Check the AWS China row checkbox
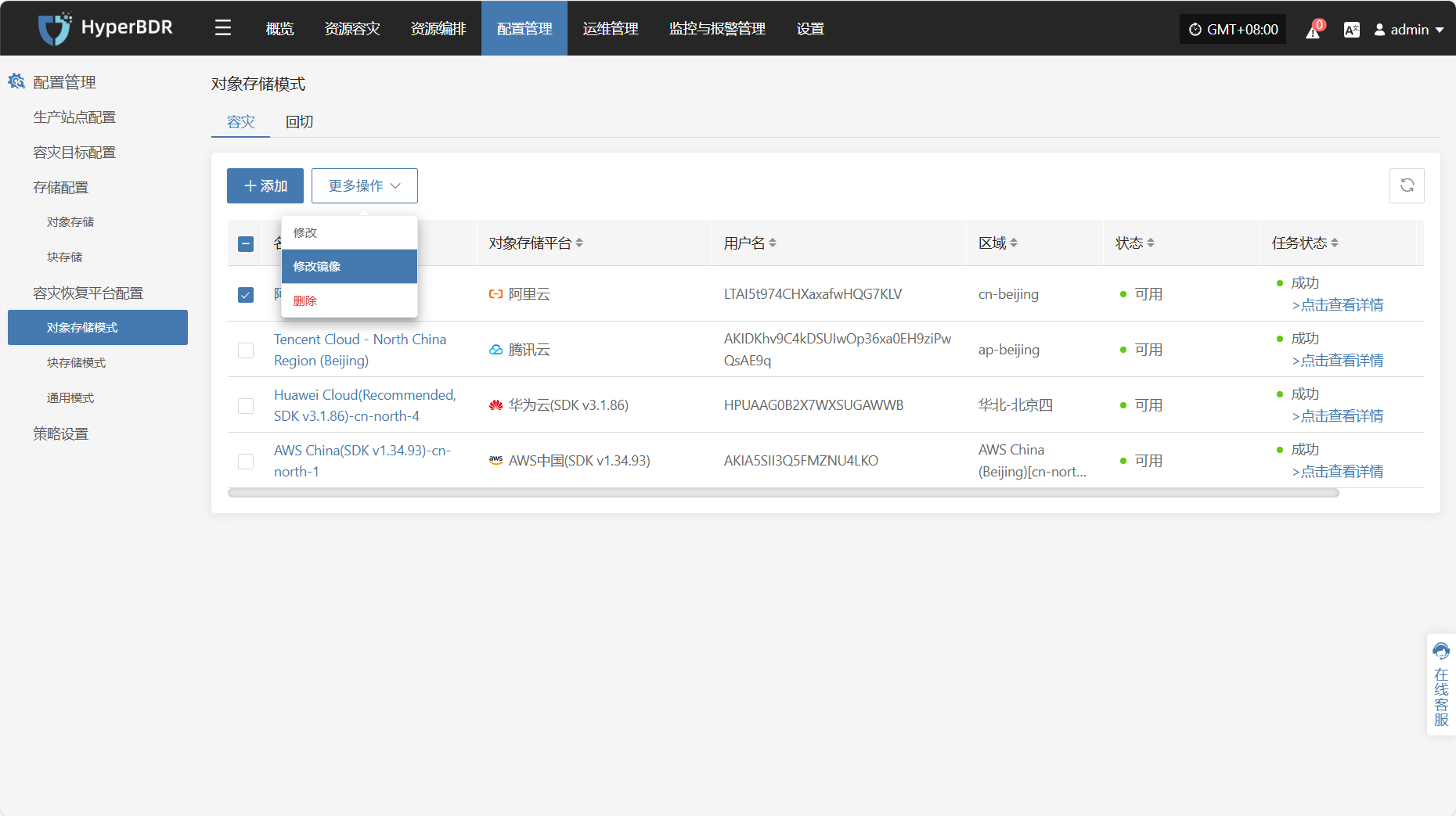The width and height of the screenshot is (1456, 816). click(246, 462)
